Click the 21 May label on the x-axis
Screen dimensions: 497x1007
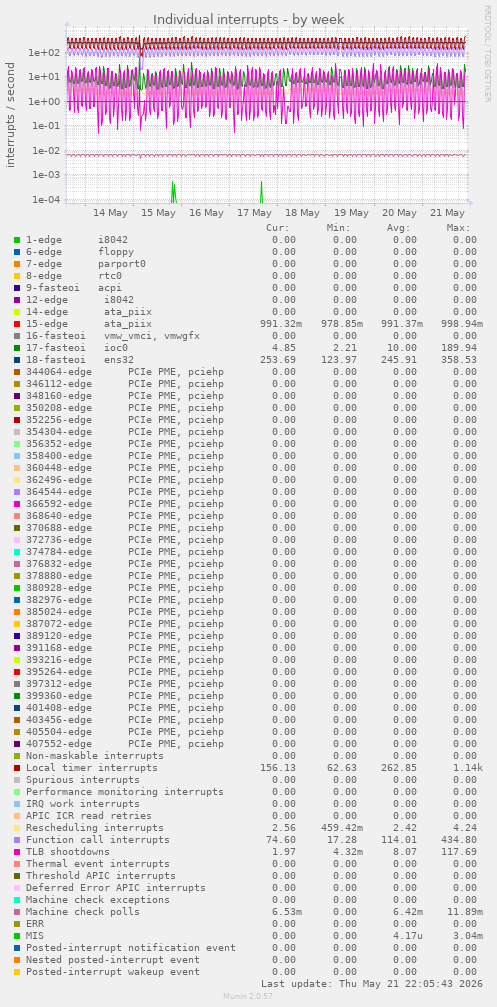click(447, 213)
